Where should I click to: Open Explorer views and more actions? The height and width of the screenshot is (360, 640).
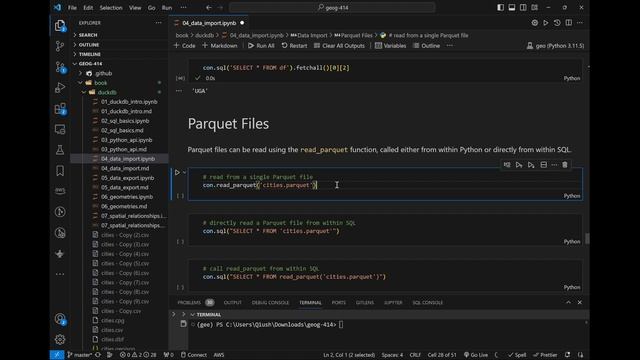[158, 23]
